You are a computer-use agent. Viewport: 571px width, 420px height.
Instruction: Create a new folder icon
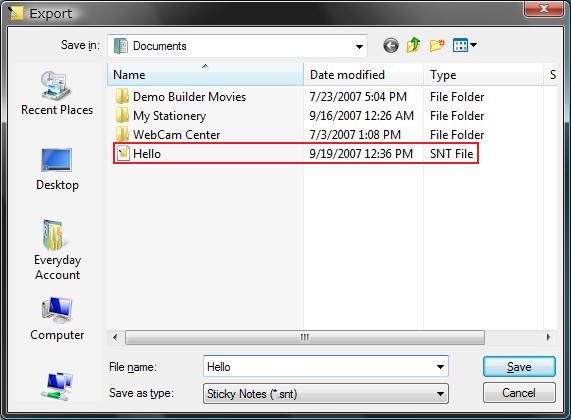(x=437, y=46)
